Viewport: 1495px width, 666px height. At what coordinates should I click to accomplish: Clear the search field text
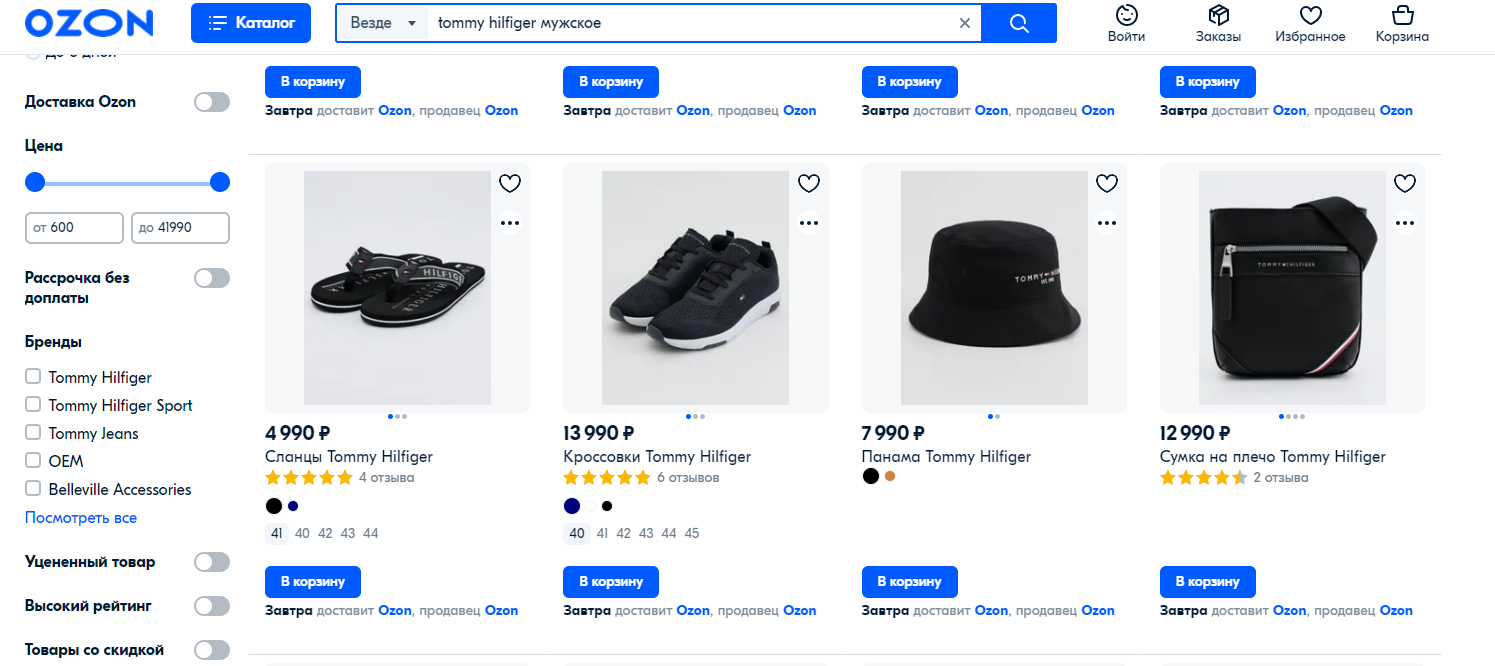pyautogui.click(x=964, y=23)
